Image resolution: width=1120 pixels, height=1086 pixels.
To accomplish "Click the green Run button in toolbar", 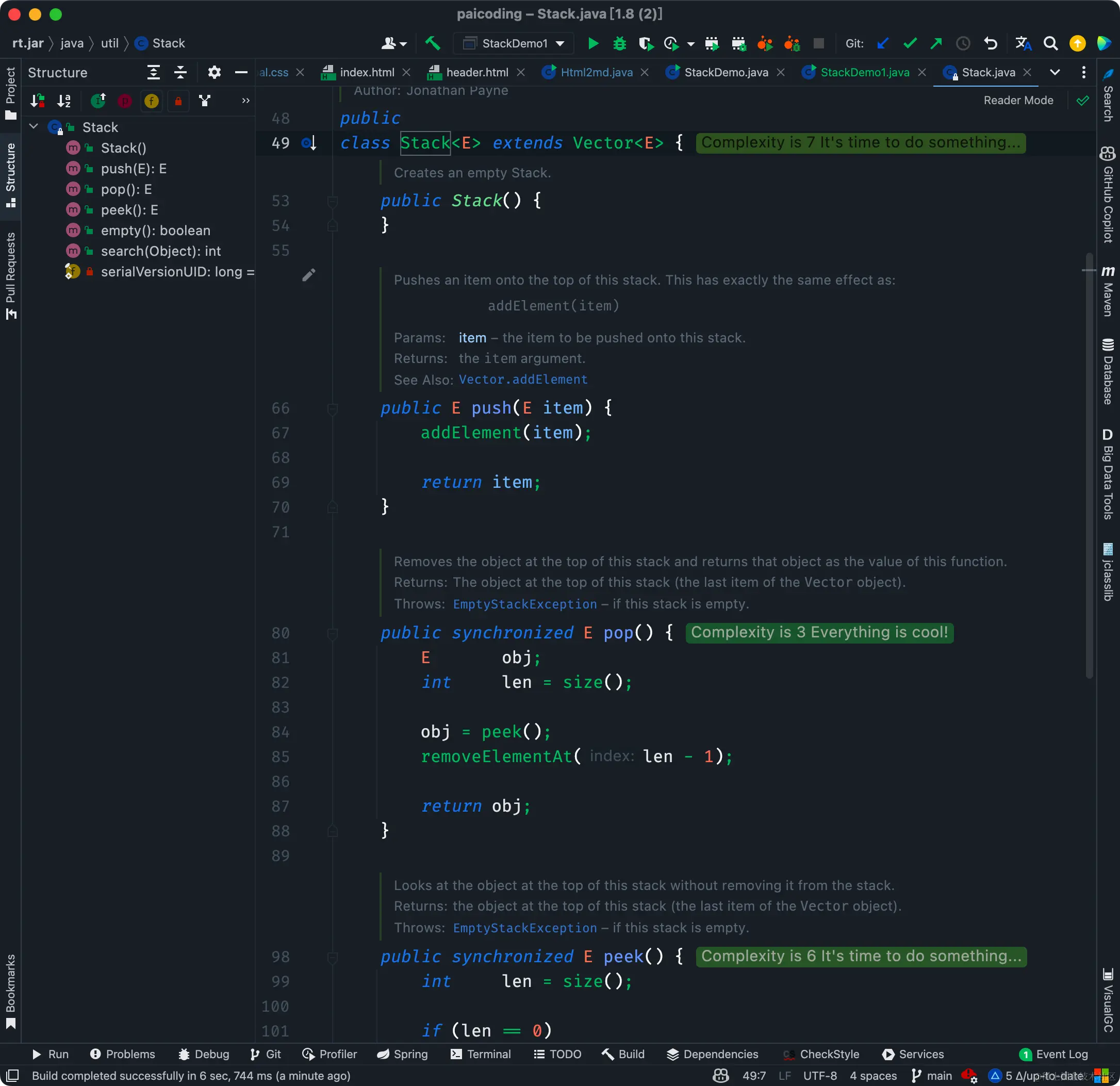I will click(593, 43).
